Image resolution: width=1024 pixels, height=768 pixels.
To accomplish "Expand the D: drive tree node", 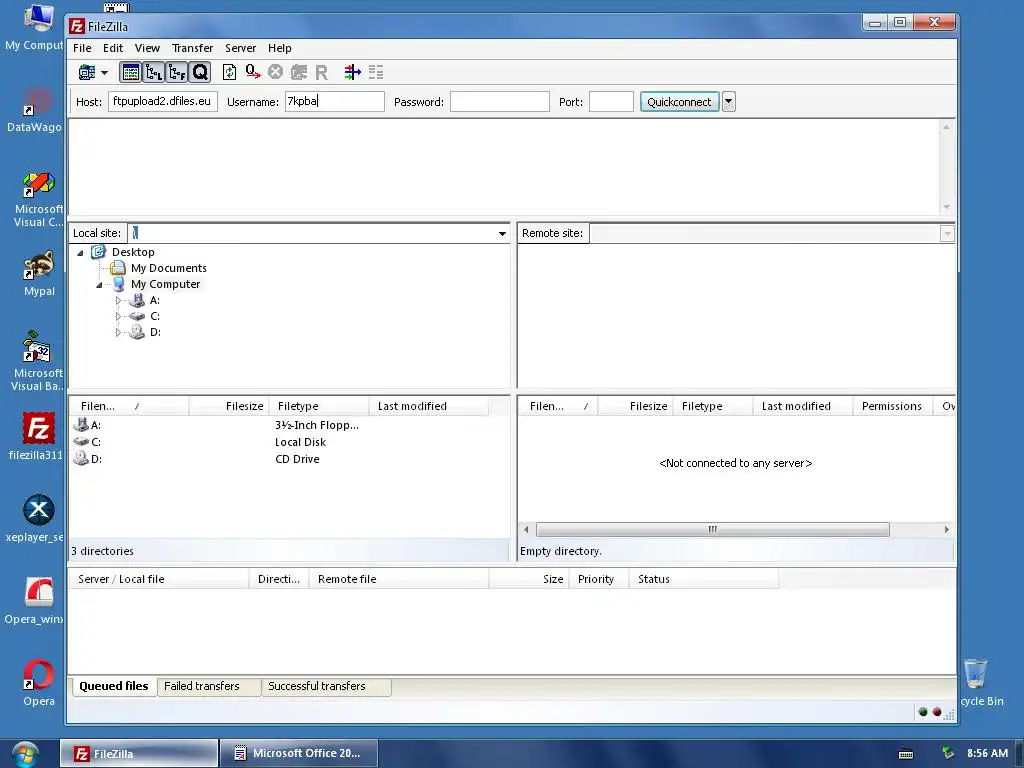I will (x=118, y=332).
